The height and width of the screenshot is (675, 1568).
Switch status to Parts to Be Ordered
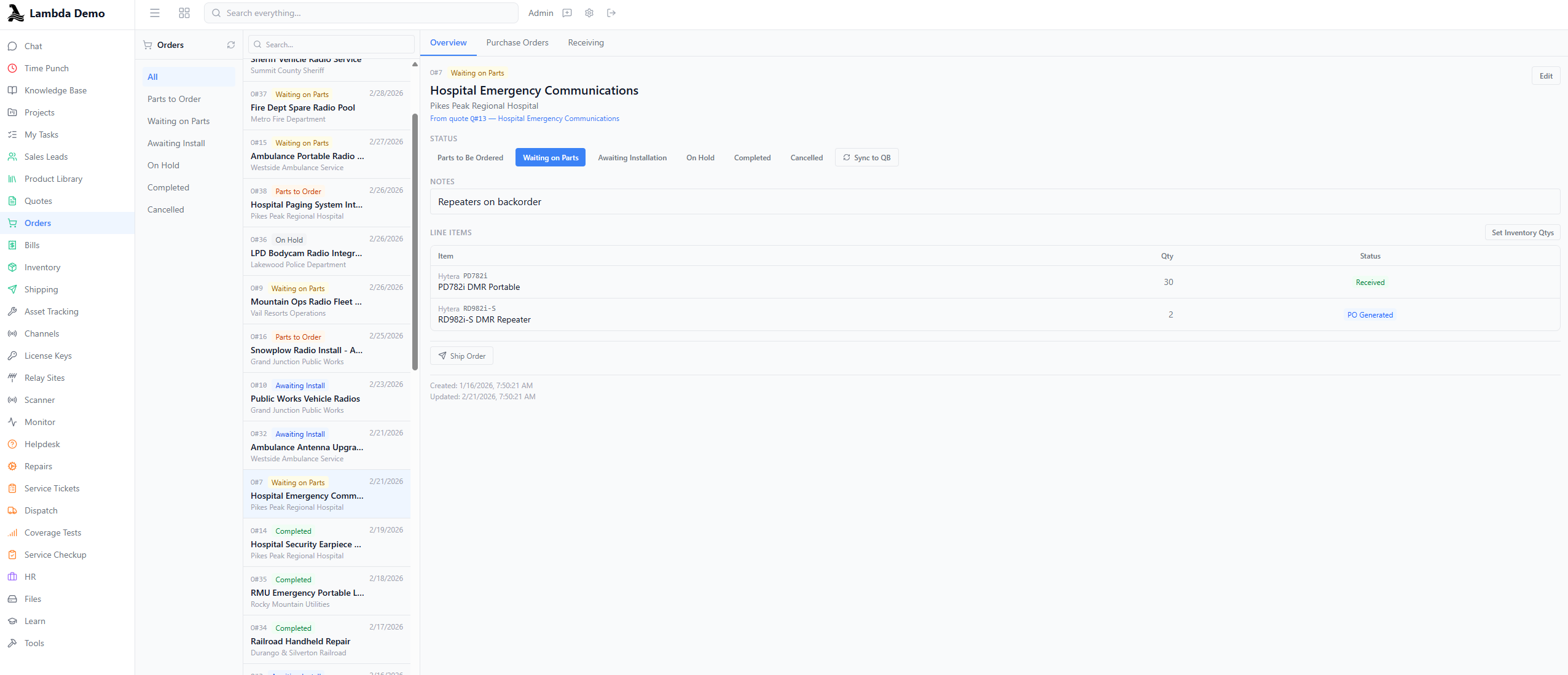point(469,157)
